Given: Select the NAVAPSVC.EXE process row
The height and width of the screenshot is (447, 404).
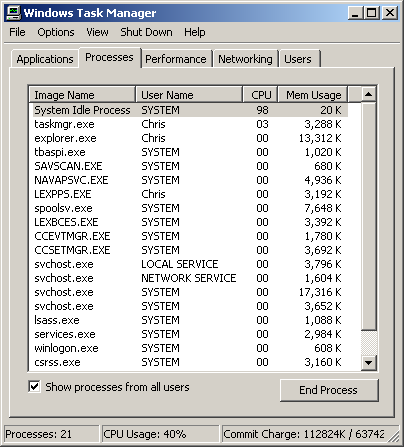Looking at the screenshot, I should click(191, 180).
